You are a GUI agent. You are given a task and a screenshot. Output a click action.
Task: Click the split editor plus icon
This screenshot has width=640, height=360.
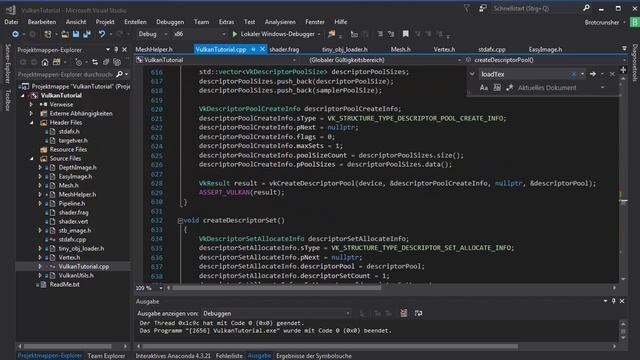tap(623, 70)
